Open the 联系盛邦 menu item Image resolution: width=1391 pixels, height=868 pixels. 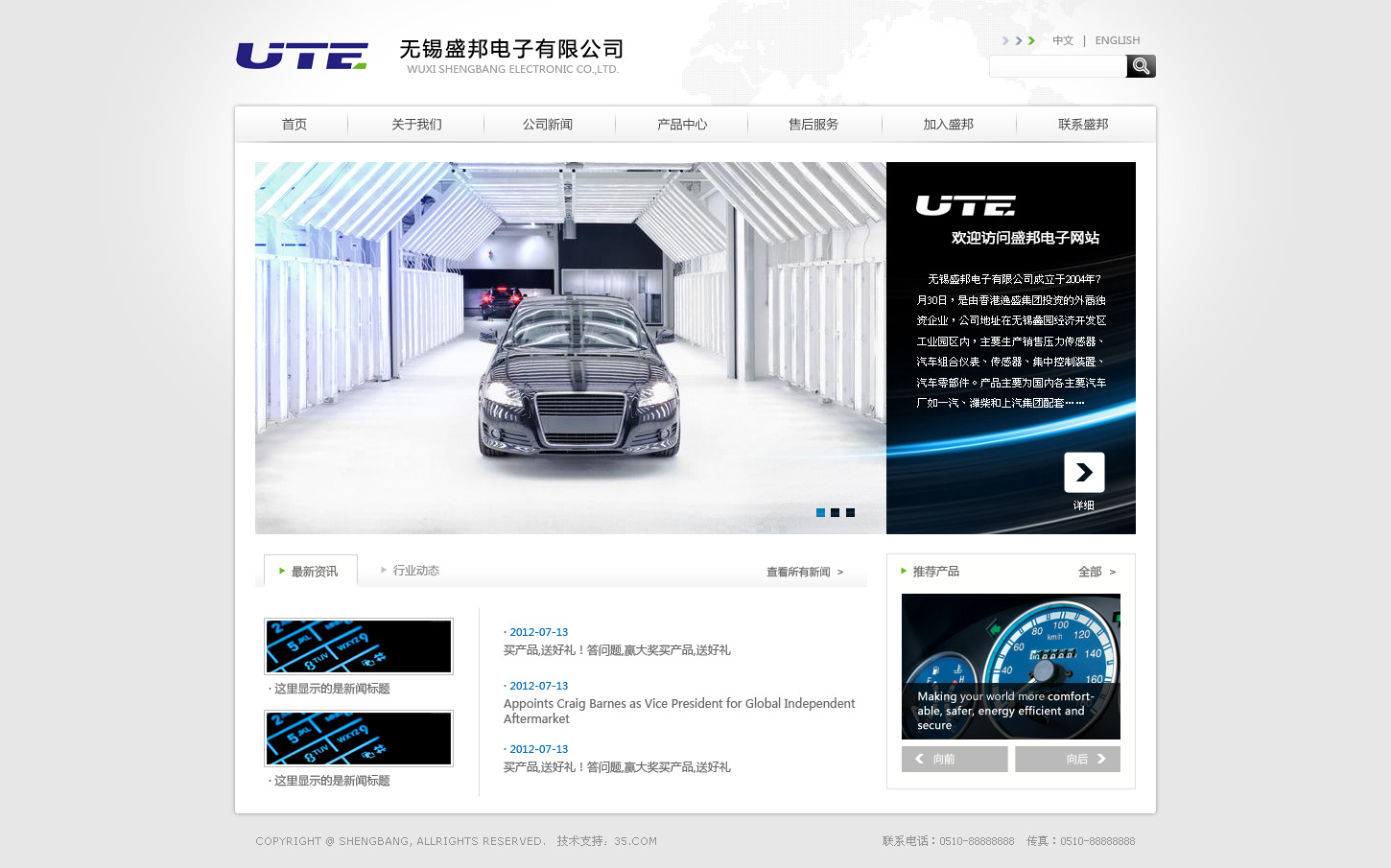pos(1083,125)
